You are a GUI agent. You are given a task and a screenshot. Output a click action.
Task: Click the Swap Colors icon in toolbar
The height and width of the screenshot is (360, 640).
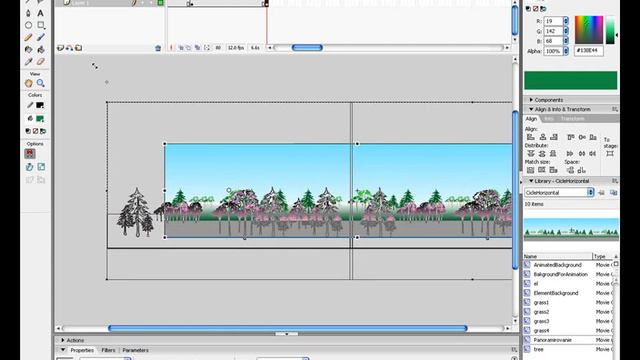[43, 131]
